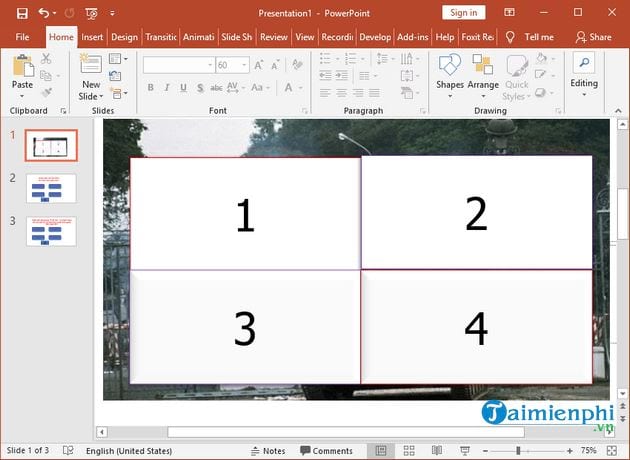630x460 pixels.
Task: Click the Bullets list icon
Action: tap(325, 59)
